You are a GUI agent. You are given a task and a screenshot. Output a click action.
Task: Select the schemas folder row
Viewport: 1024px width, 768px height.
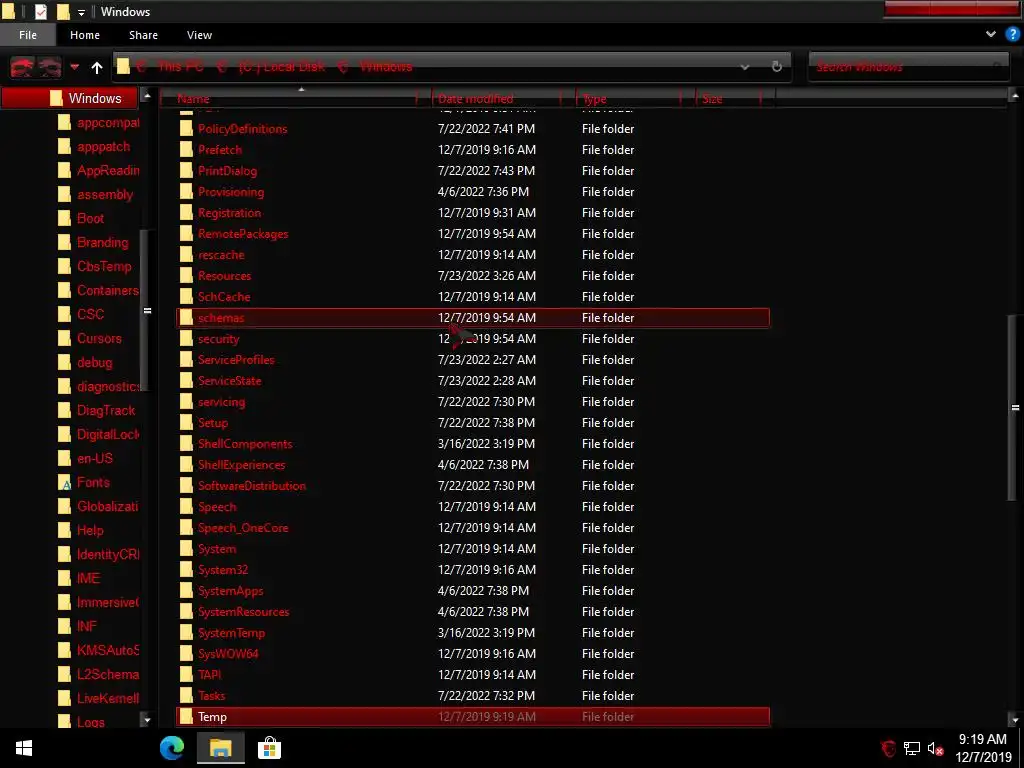tap(473, 317)
